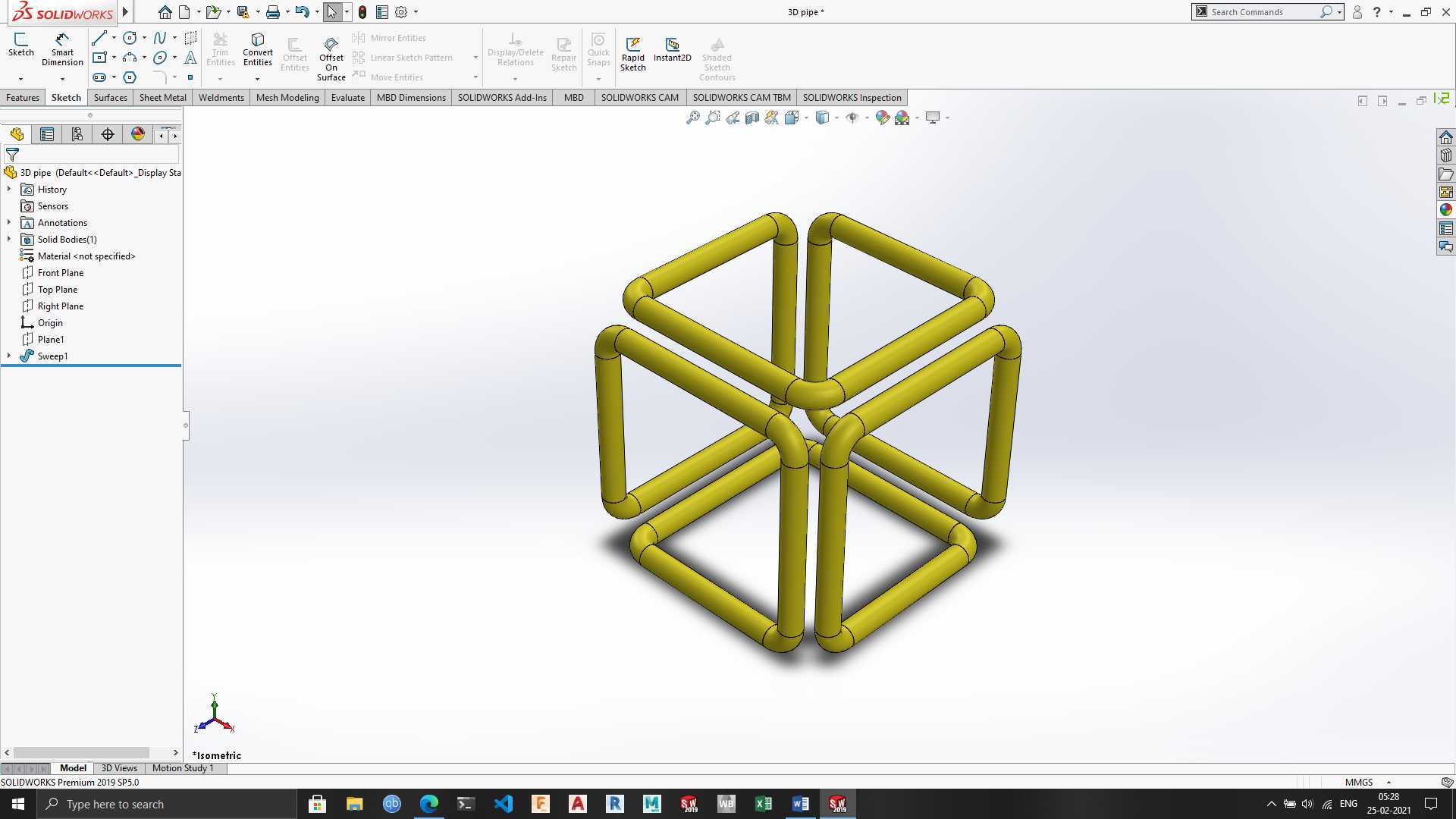Screen dimensions: 1456x819
Task: Toggle the Sketch button on ribbon
Action: tap(21, 44)
